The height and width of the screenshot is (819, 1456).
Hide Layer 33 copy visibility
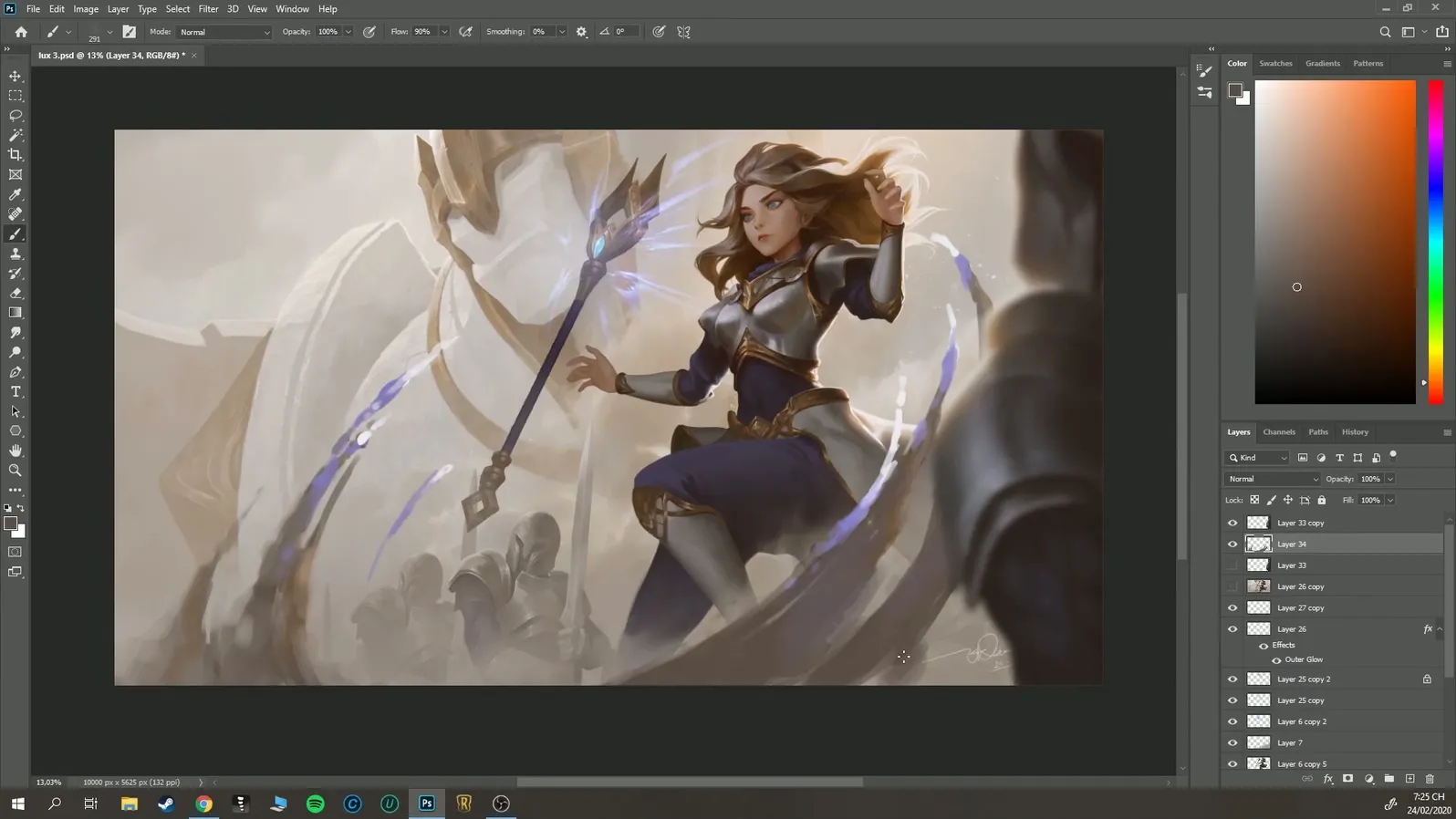[x=1232, y=524]
